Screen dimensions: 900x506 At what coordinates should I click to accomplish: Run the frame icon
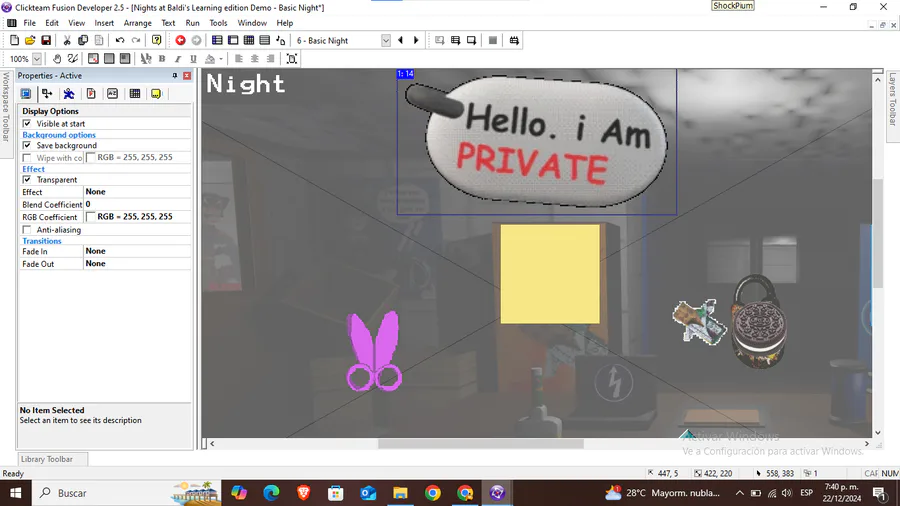click(x=471, y=40)
